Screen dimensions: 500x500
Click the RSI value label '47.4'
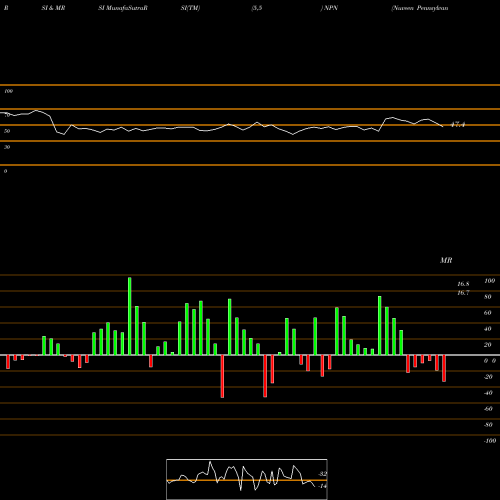click(x=458, y=125)
